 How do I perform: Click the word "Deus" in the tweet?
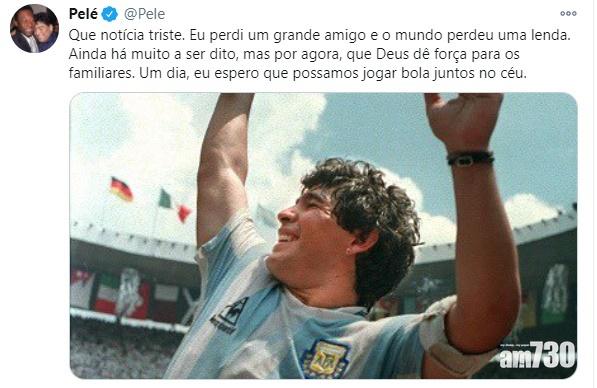click(393, 54)
